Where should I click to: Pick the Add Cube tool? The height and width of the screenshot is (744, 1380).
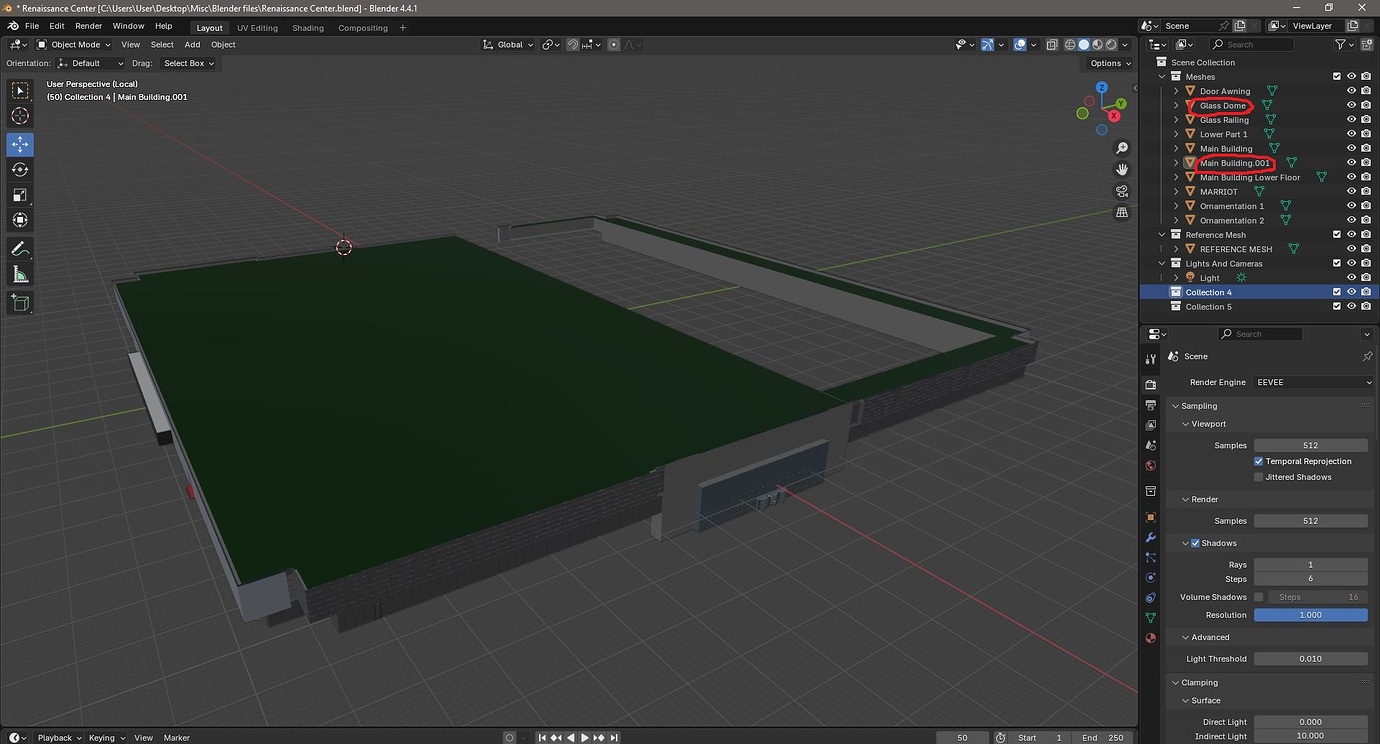[x=20, y=303]
